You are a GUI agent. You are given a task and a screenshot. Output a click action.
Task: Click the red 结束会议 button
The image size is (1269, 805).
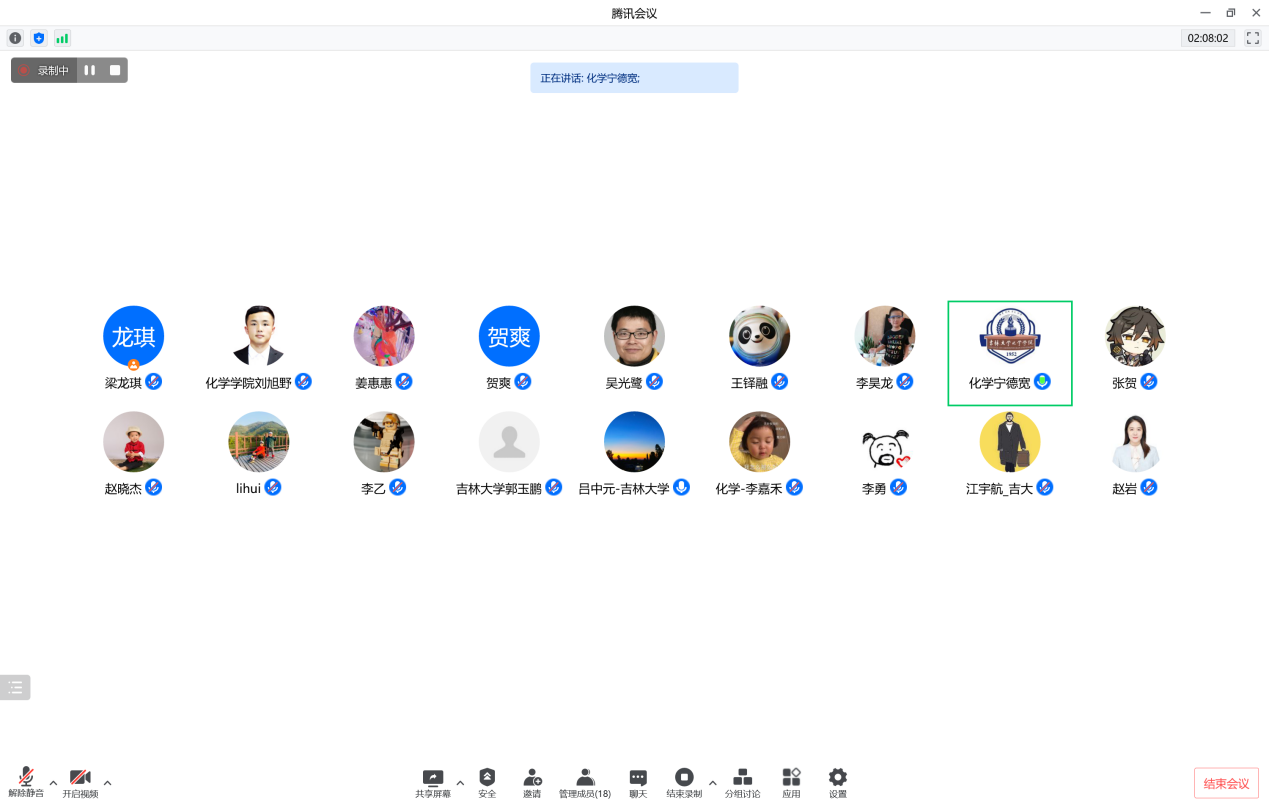tap(1226, 783)
